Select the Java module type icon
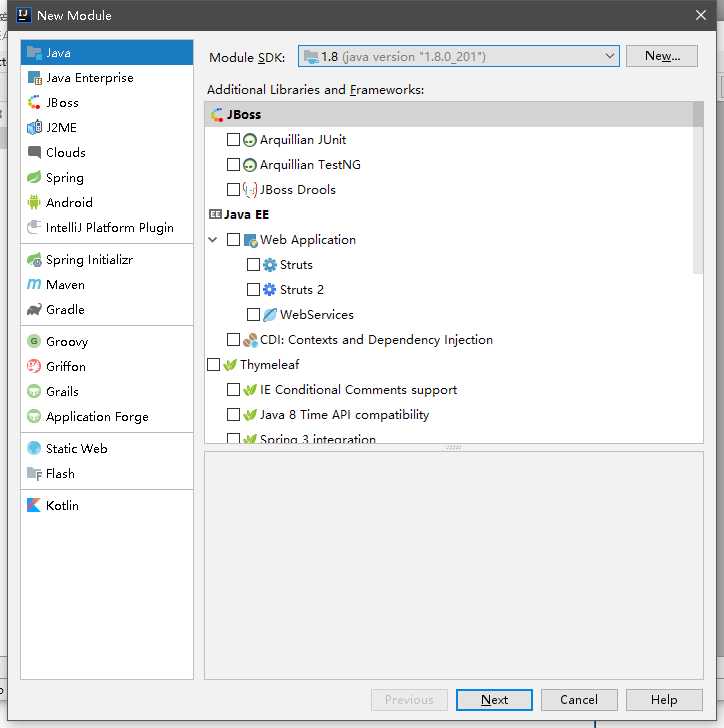This screenshot has height=728, width=724. [34, 52]
